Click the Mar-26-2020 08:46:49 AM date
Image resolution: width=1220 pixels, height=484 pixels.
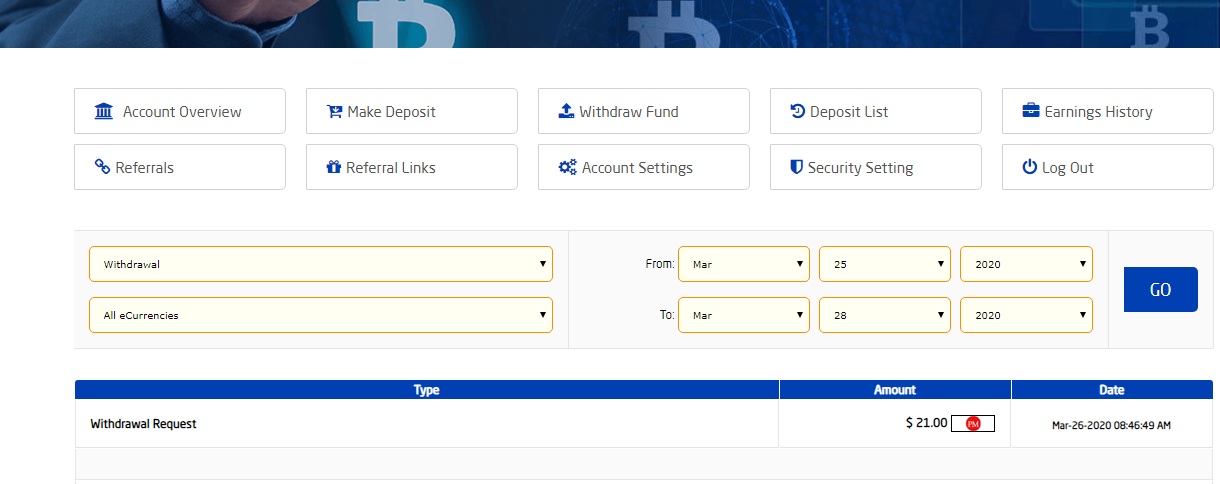point(1111,425)
